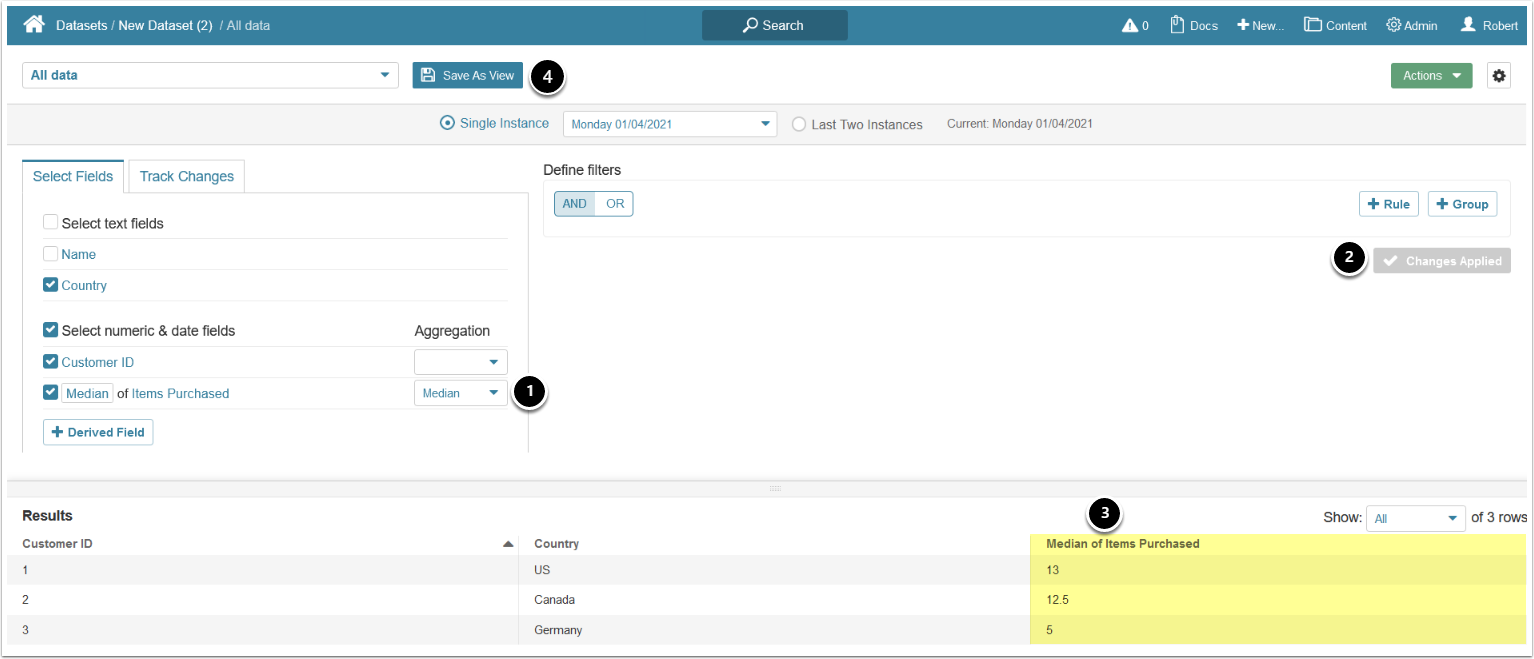Click Customer ID 1 cell

click(263, 570)
